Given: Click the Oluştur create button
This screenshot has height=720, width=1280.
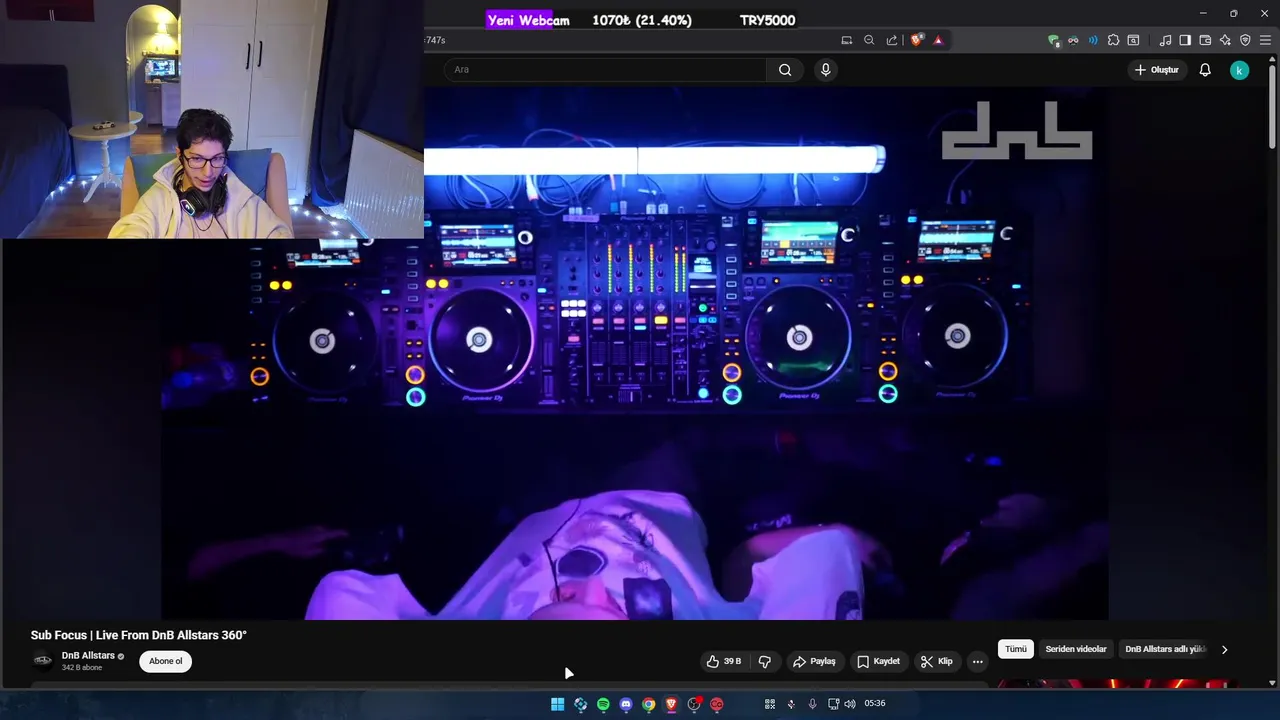Looking at the screenshot, I should point(1156,70).
